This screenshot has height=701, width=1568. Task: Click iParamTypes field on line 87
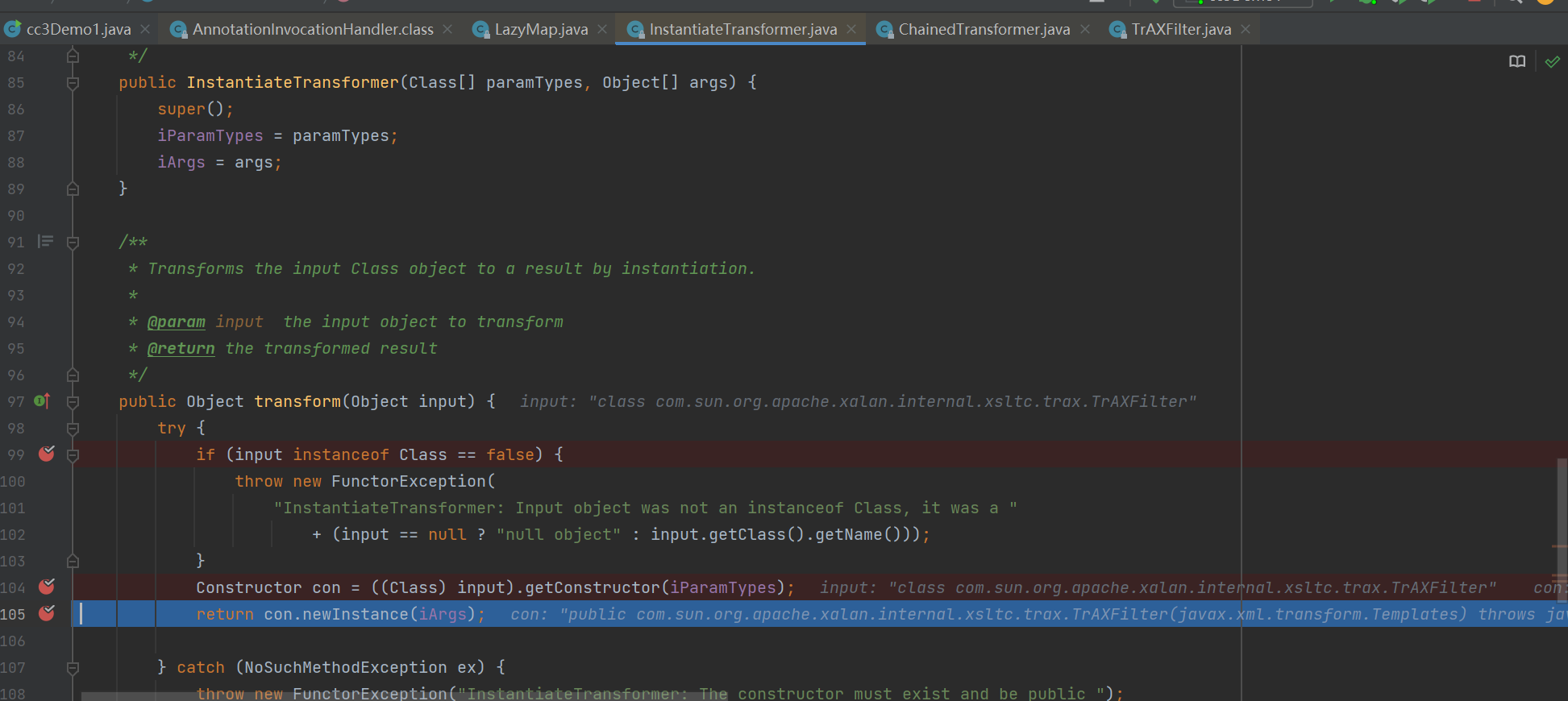point(210,136)
